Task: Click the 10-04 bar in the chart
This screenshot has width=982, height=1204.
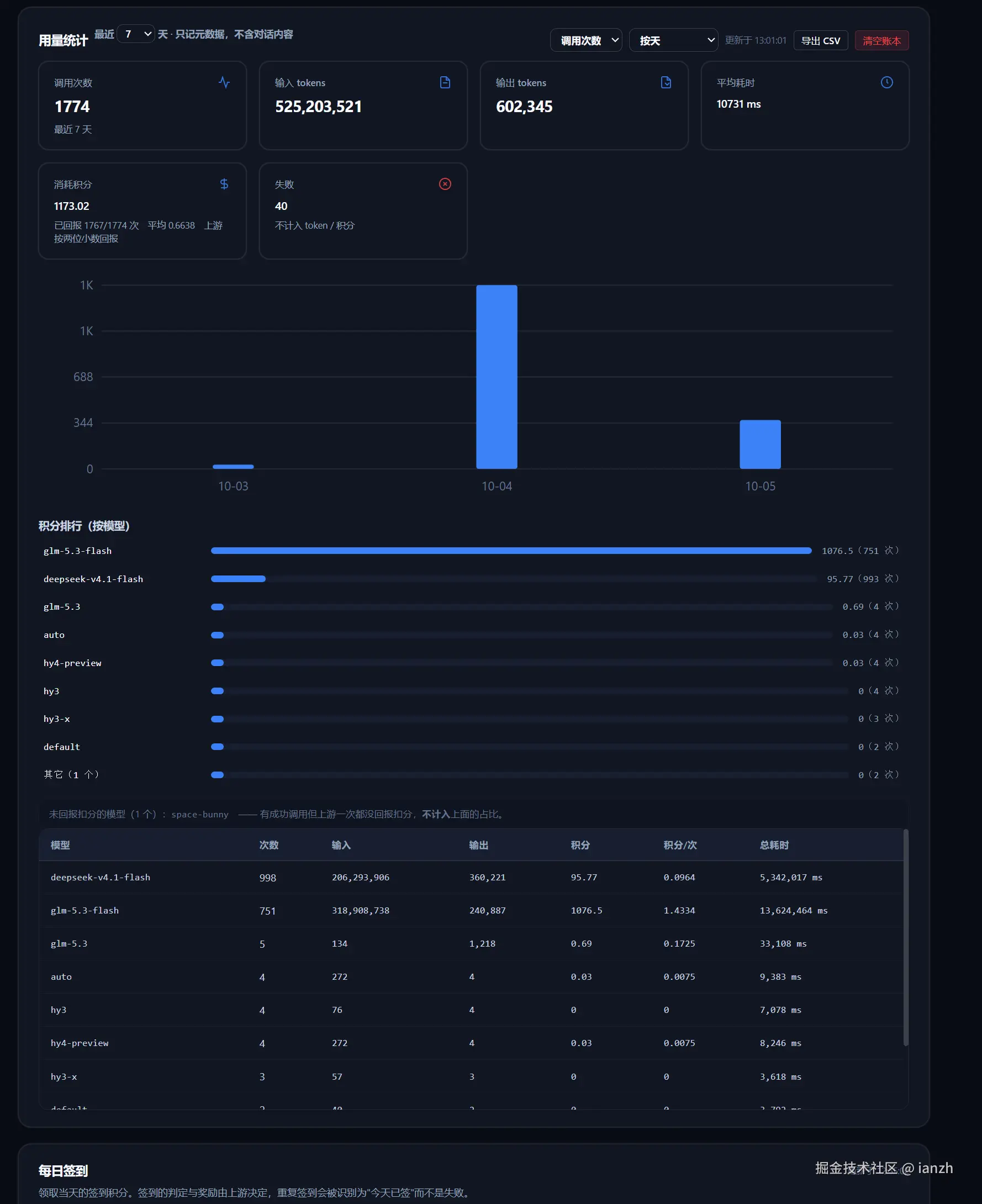Action: (x=497, y=377)
